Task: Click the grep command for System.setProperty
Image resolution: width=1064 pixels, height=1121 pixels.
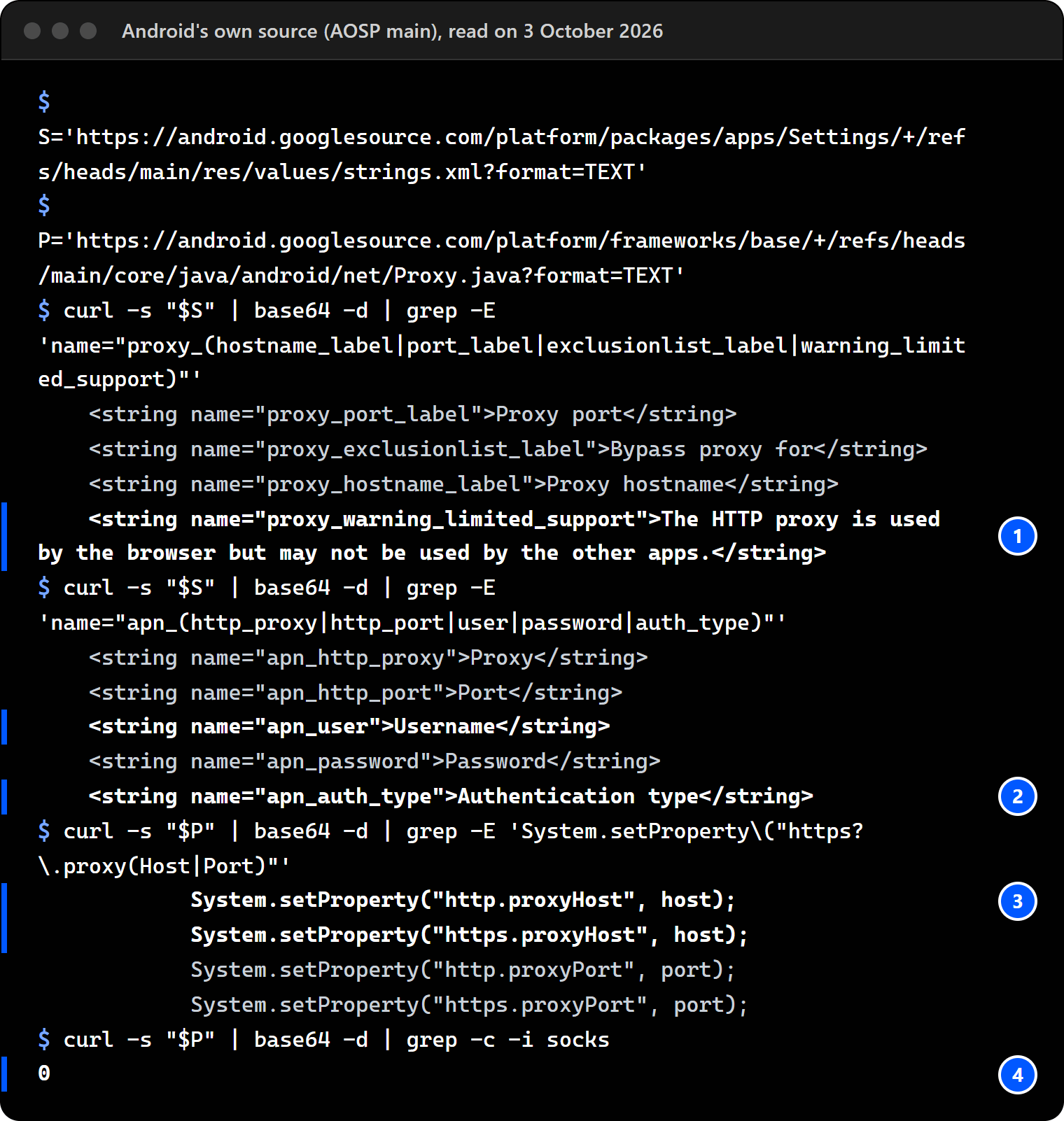Action: 451,849
